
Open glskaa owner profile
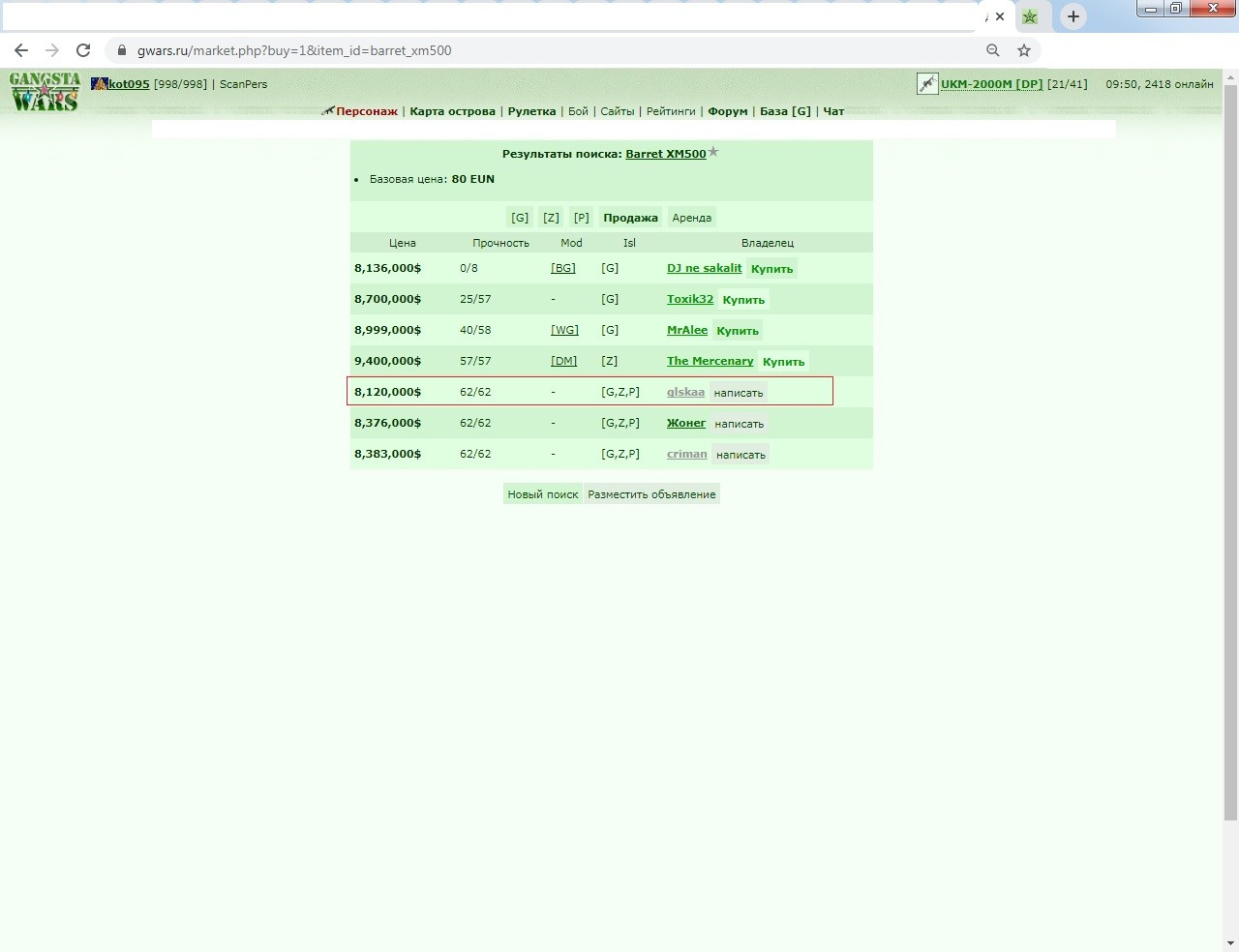pos(685,392)
